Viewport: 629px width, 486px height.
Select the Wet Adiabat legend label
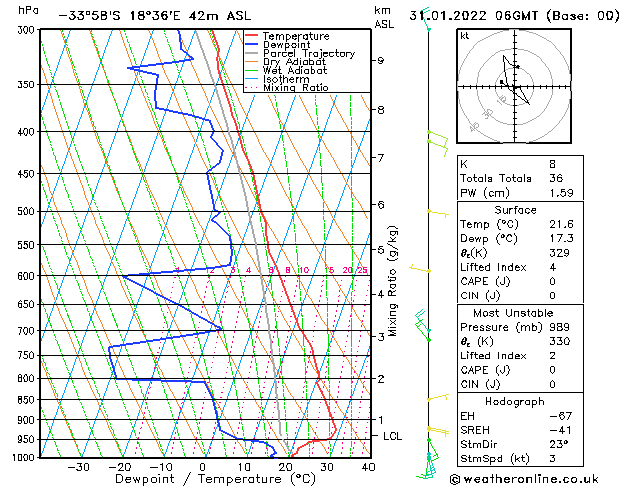click(x=295, y=71)
